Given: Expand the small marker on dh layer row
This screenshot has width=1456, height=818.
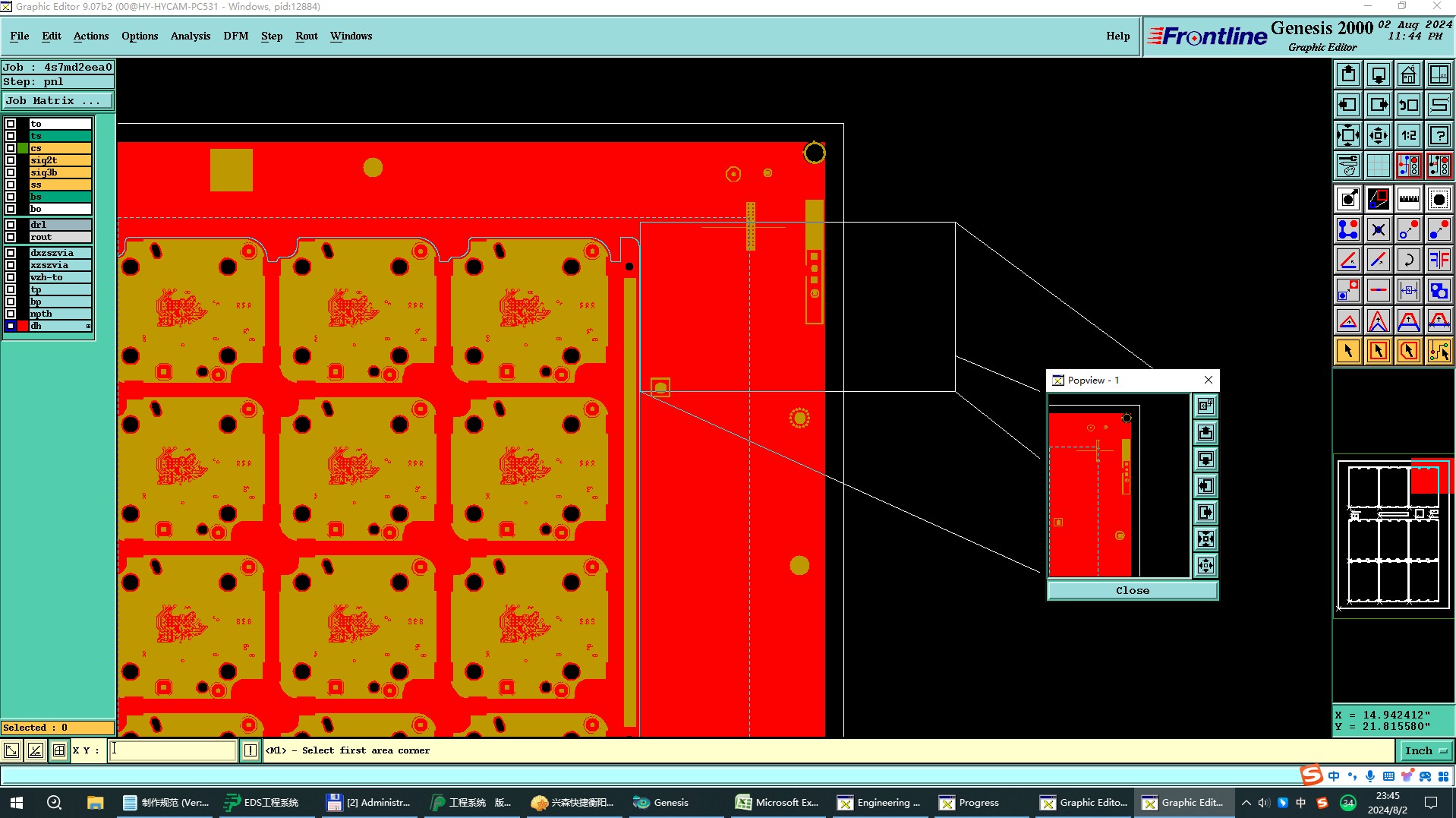Looking at the screenshot, I should point(88,326).
